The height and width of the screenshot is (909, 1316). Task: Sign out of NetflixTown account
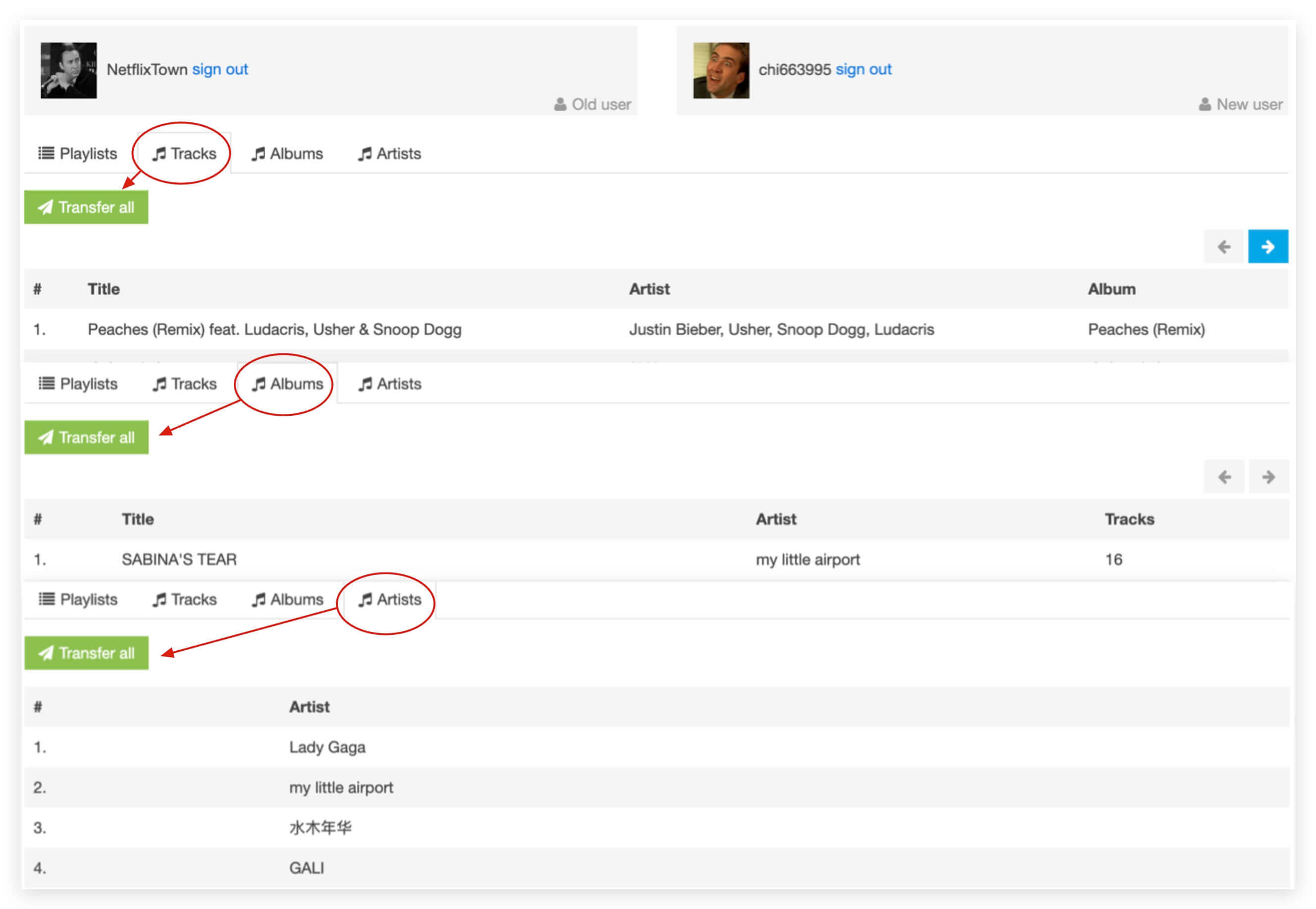click(x=219, y=69)
